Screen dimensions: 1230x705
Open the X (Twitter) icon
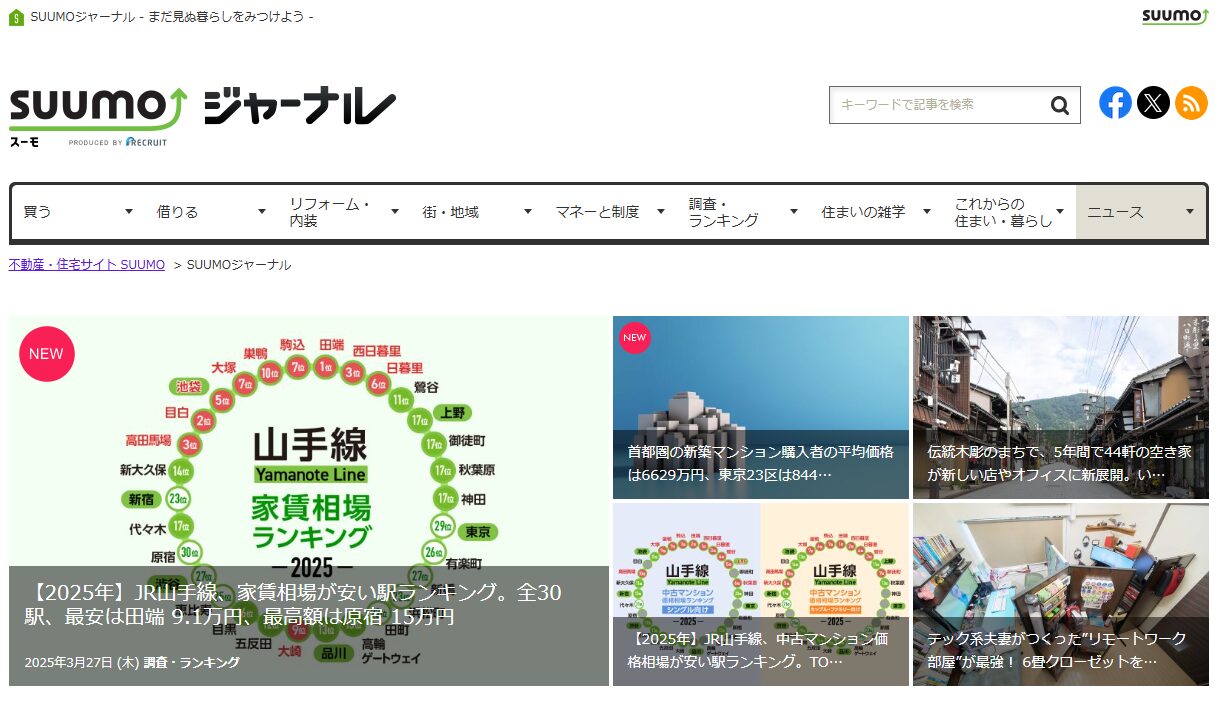pos(1153,102)
